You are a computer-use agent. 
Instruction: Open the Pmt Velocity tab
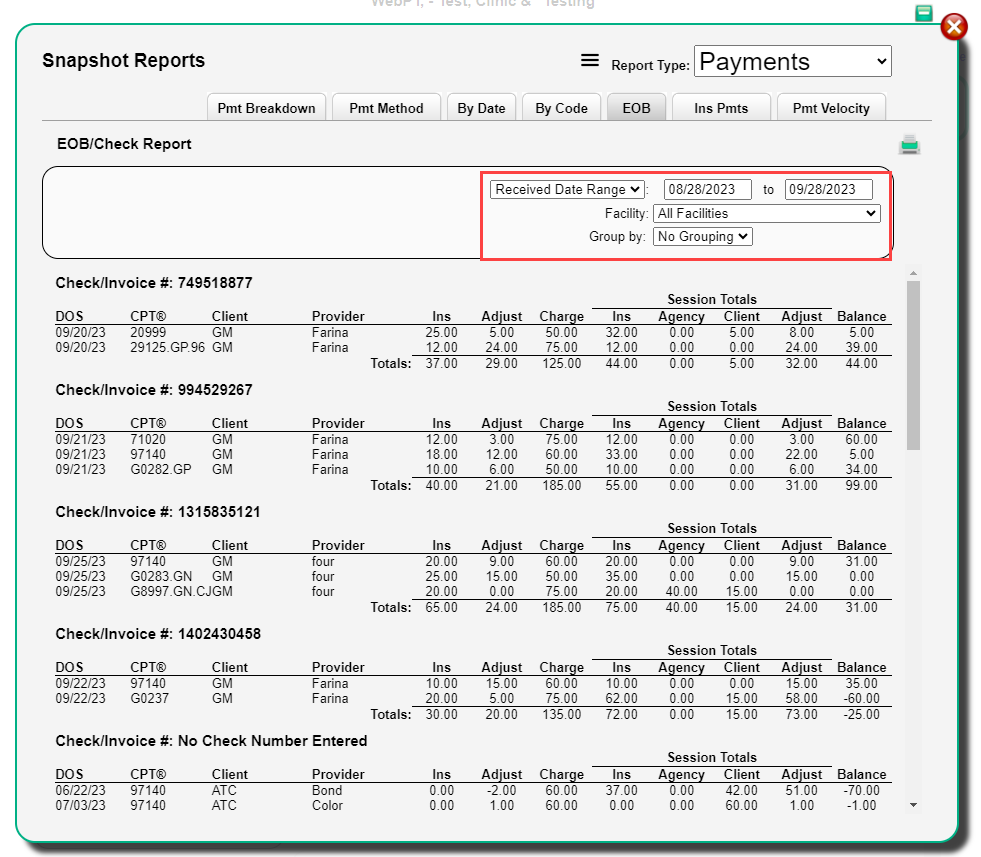click(831, 108)
